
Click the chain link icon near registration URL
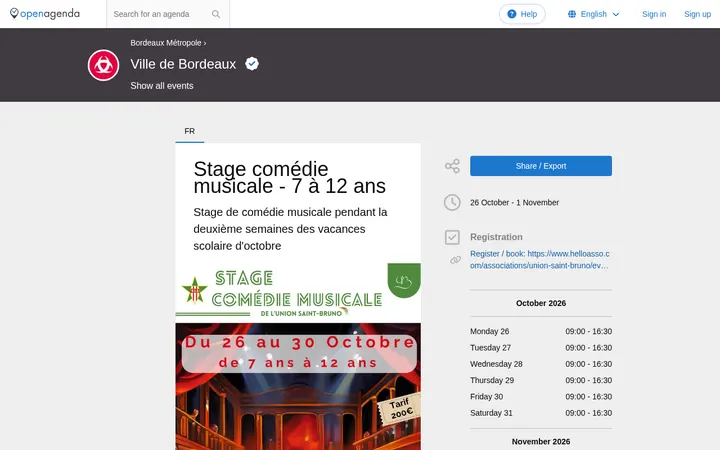pos(455,260)
